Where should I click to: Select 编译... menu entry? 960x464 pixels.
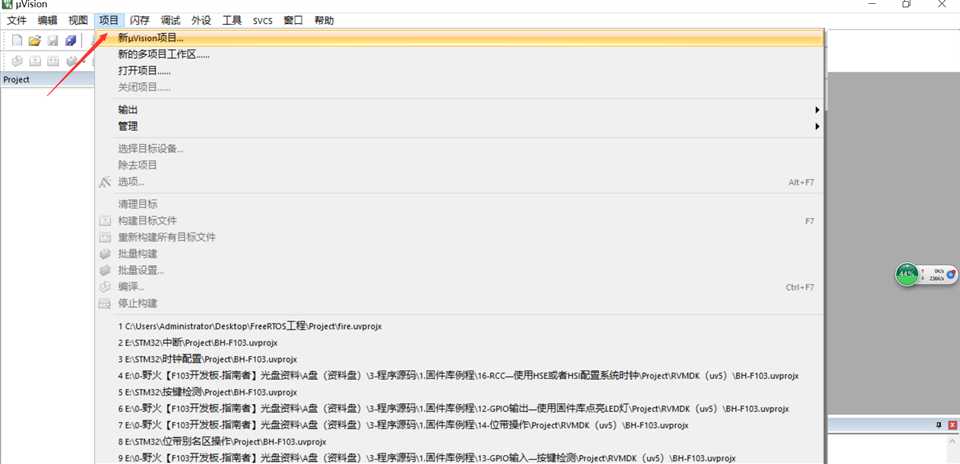point(459,286)
